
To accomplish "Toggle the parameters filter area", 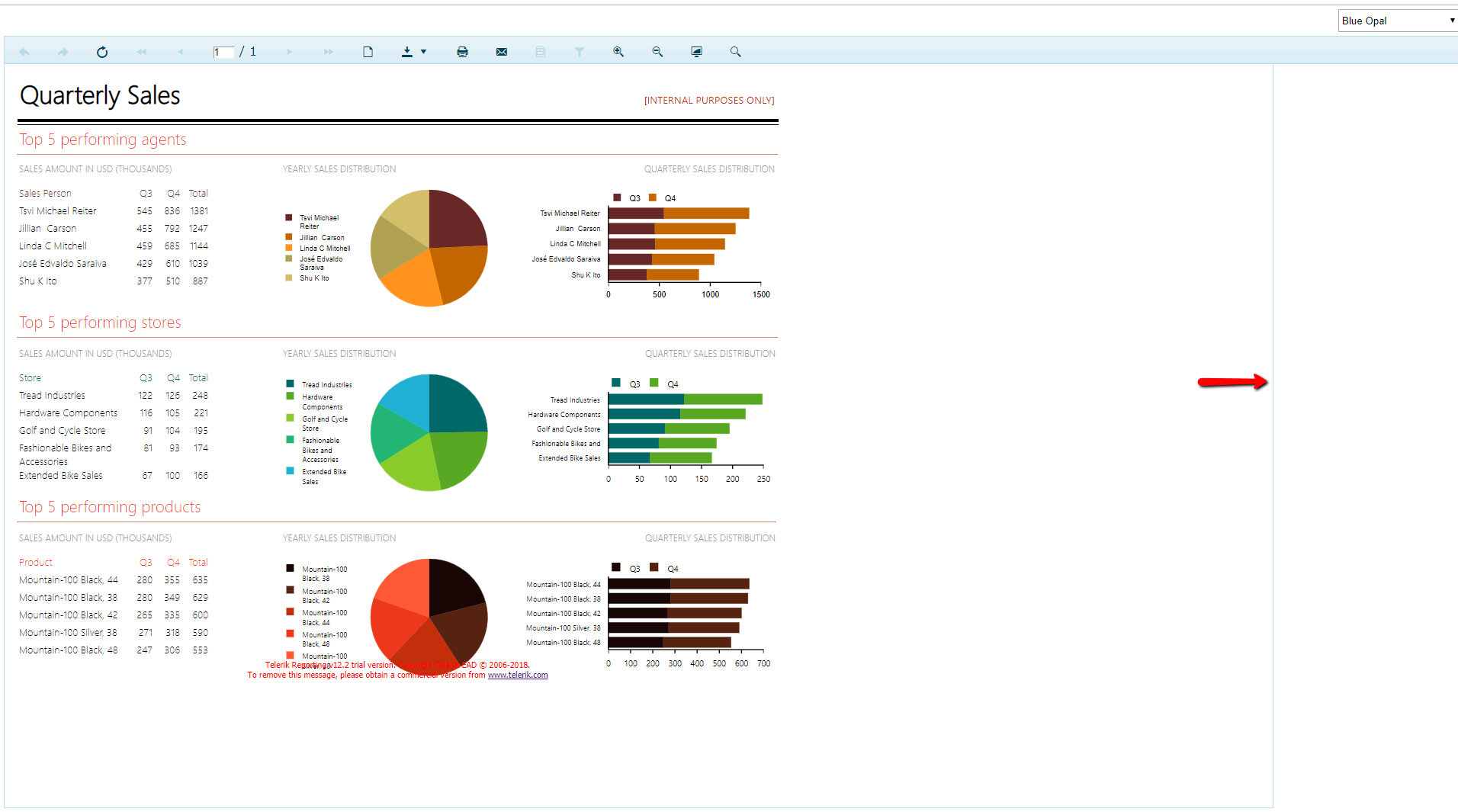I will click(x=580, y=52).
